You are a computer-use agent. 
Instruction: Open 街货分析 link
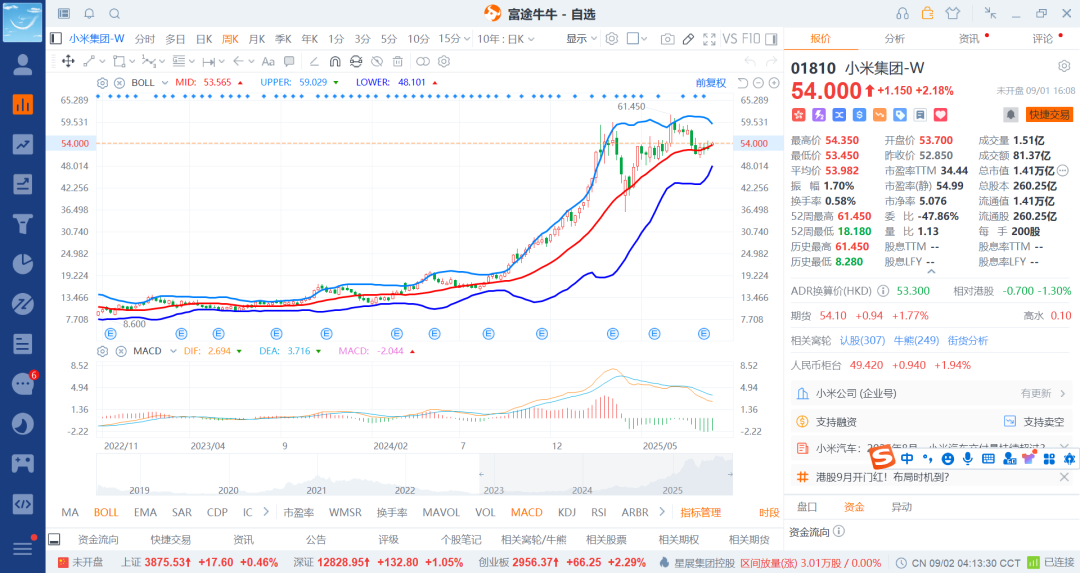click(x=967, y=340)
